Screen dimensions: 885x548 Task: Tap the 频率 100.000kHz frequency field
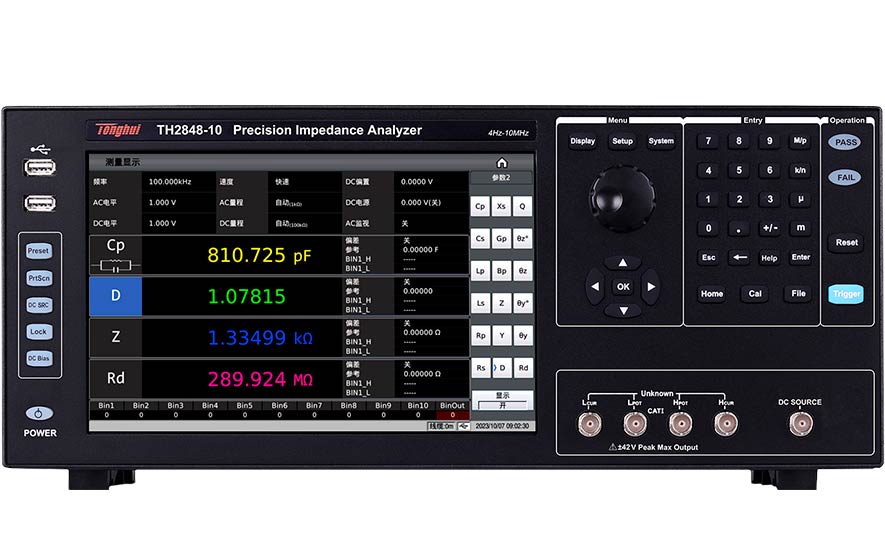click(152, 182)
